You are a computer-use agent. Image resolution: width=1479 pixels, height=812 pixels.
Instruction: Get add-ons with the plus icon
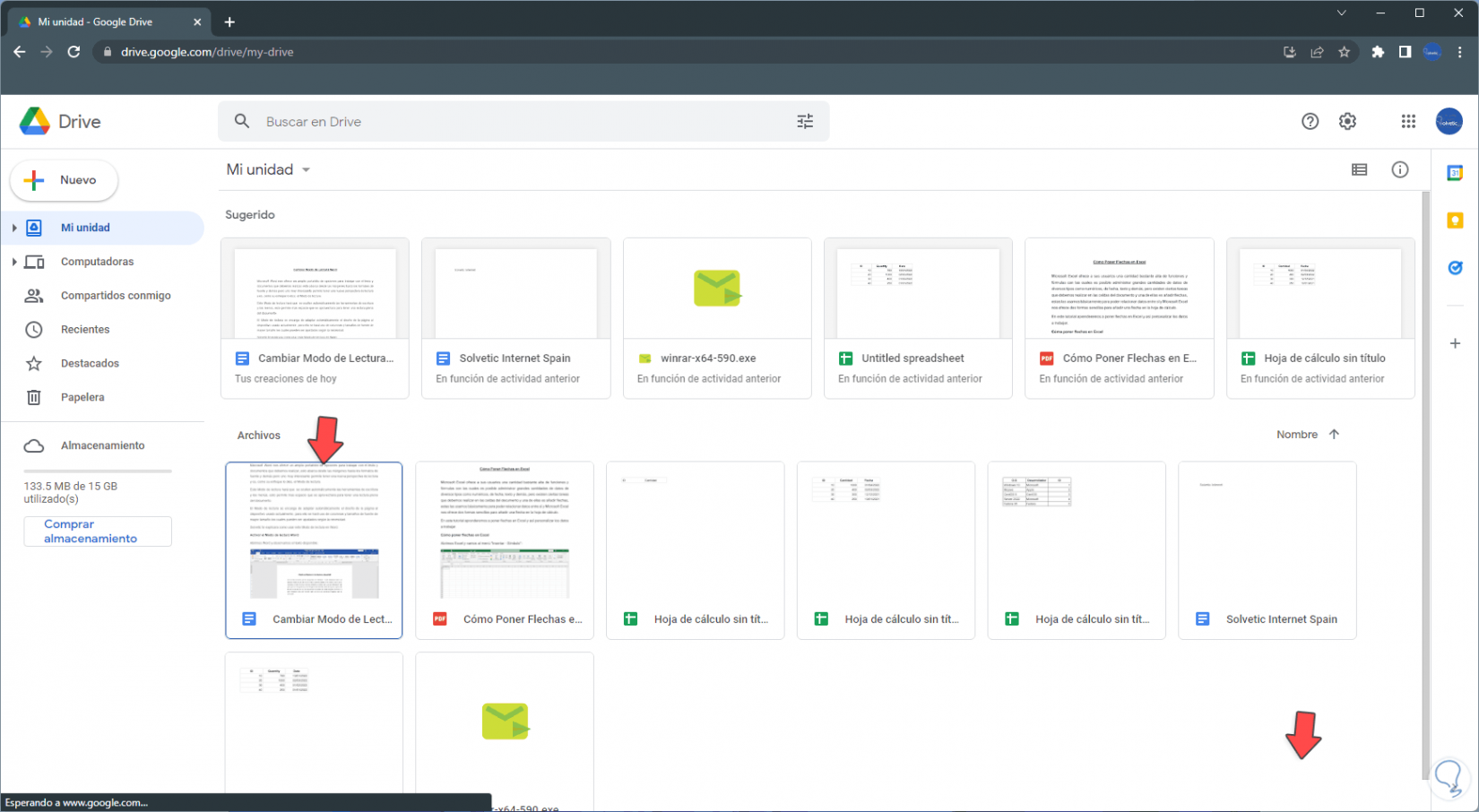(1455, 343)
